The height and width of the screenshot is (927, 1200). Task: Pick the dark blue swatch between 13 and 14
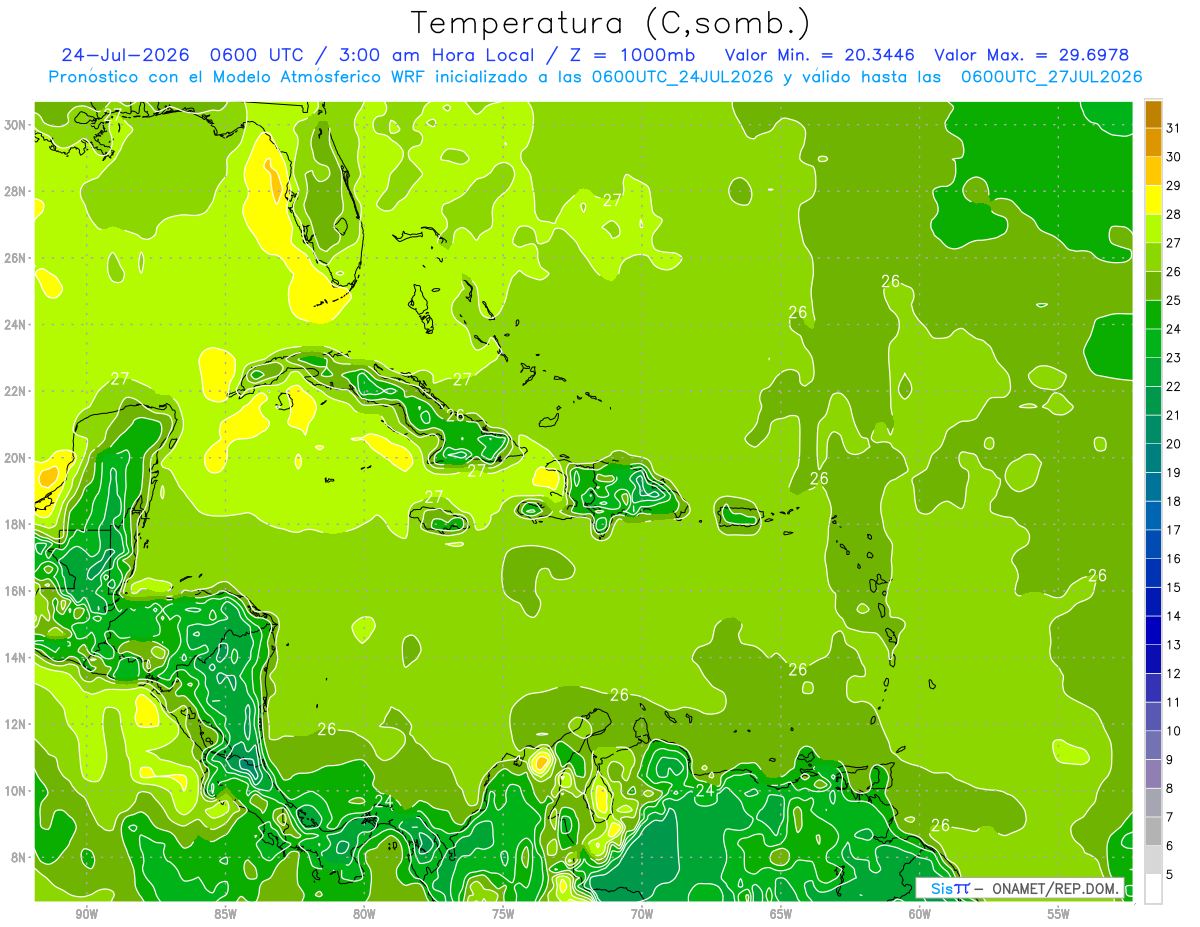(1153, 631)
